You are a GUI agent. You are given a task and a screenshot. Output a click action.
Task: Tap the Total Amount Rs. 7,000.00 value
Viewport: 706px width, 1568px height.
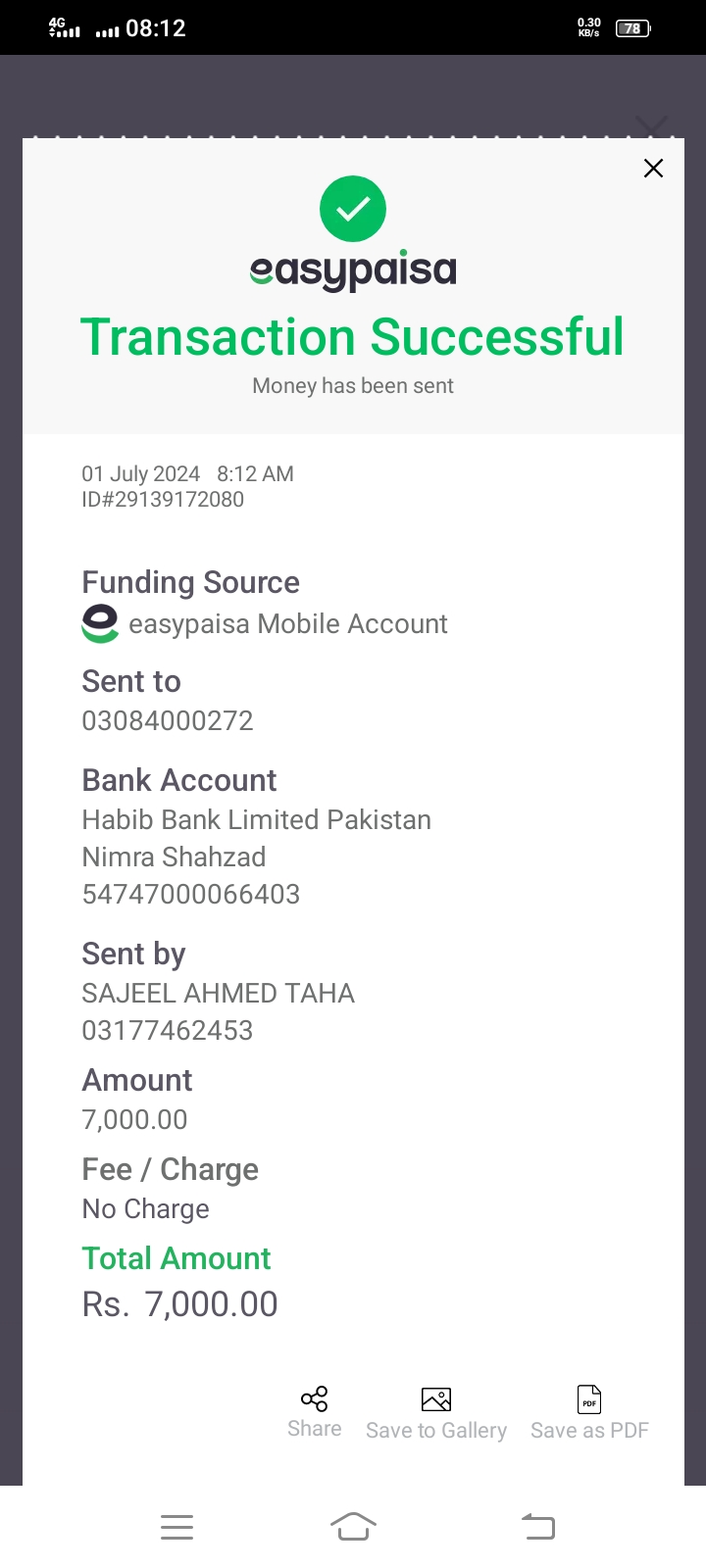tap(180, 1304)
